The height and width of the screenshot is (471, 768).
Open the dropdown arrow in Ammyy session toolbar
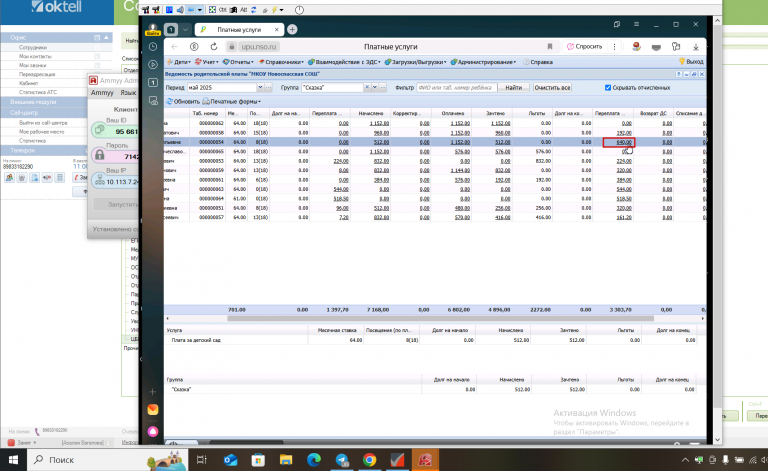click(x=200, y=10)
